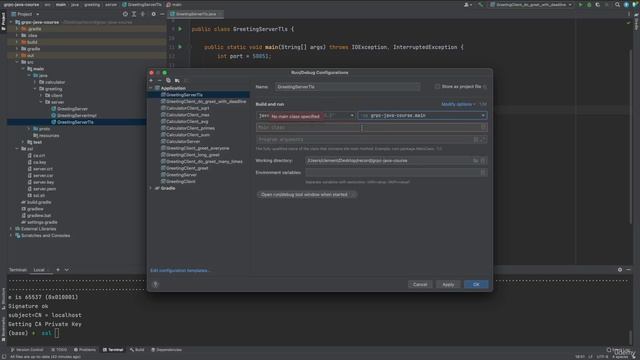Copy the selected run configuration
The height and width of the screenshot is (360, 640).
[168, 80]
